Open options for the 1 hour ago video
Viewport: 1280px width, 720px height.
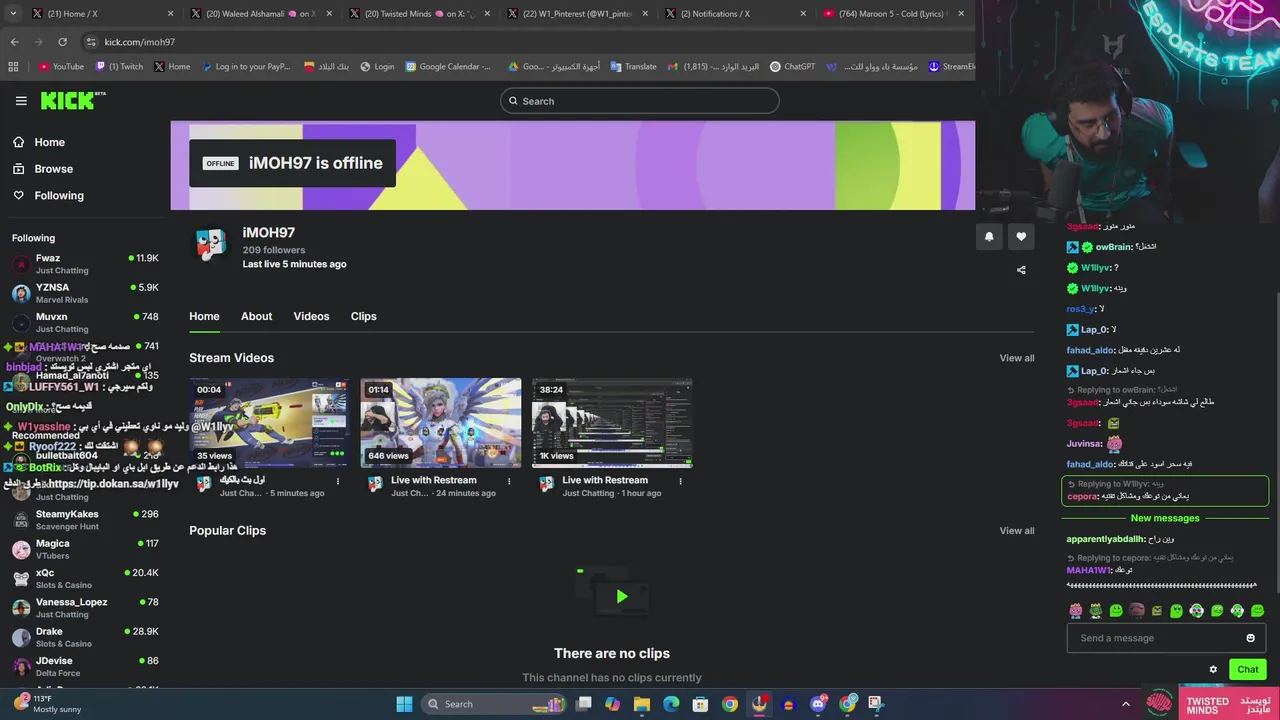pyautogui.click(x=680, y=481)
